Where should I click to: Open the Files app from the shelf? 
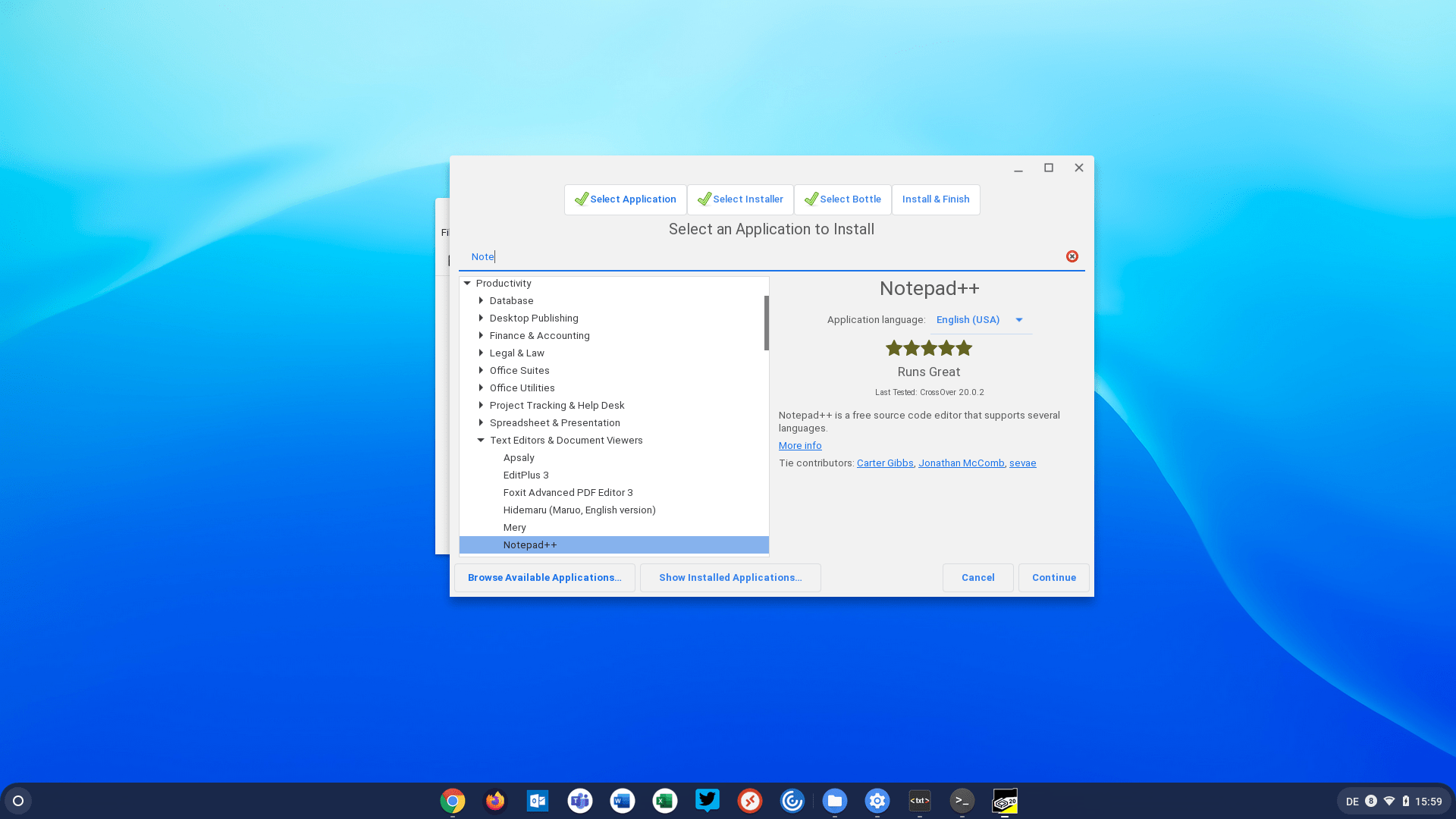(x=835, y=801)
